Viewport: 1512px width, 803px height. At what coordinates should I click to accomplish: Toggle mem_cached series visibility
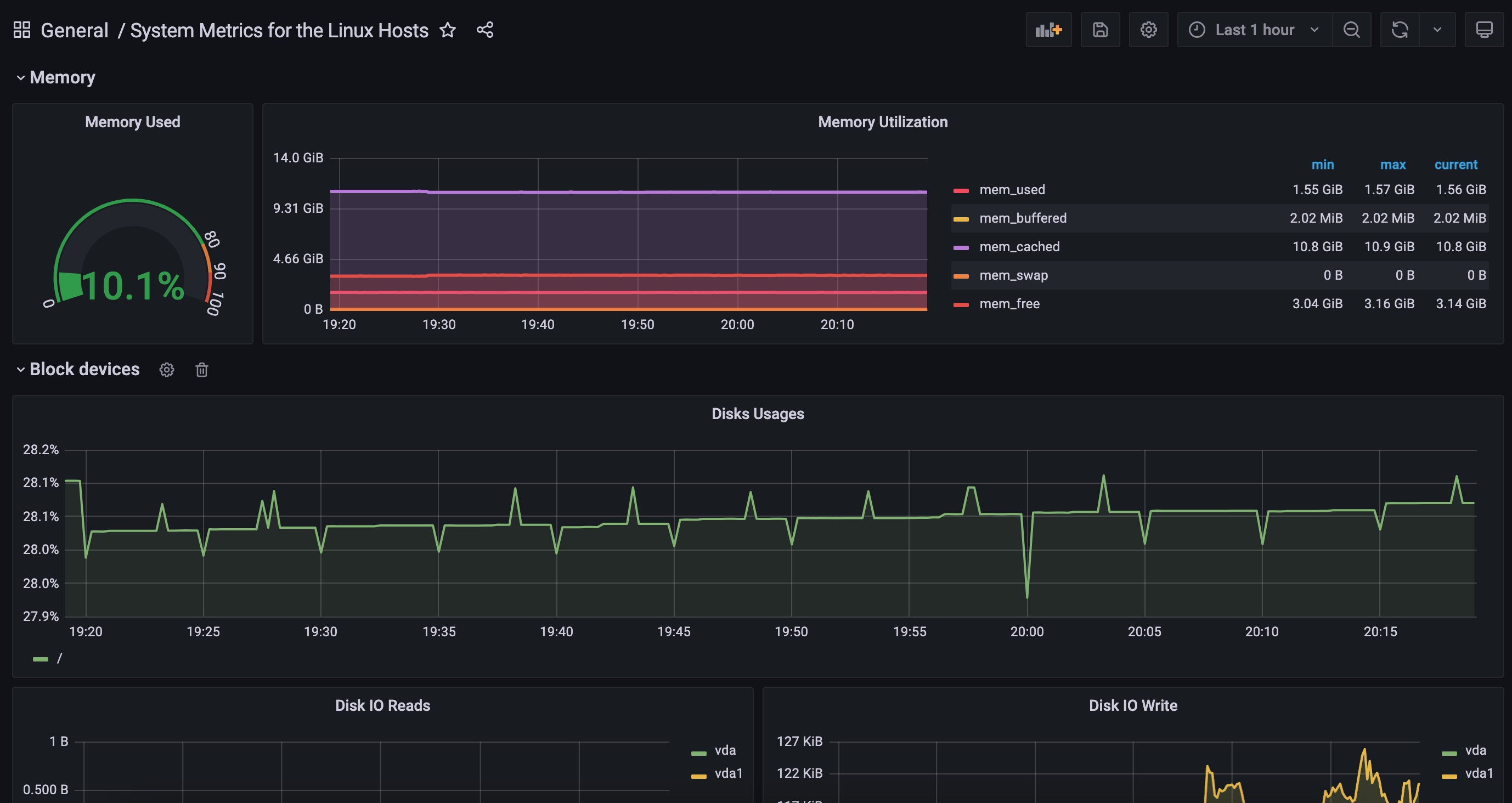1019,246
